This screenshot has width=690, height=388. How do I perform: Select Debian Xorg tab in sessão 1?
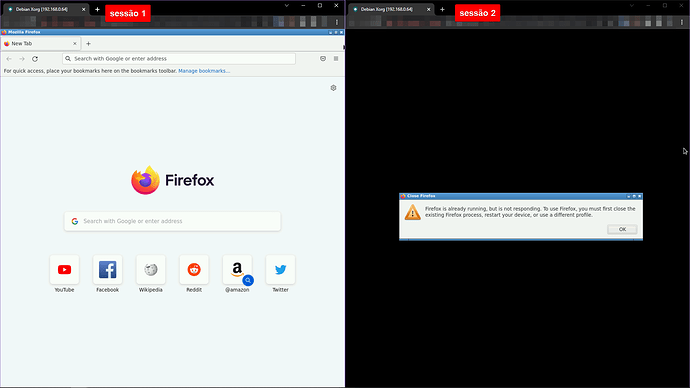click(x=42, y=9)
